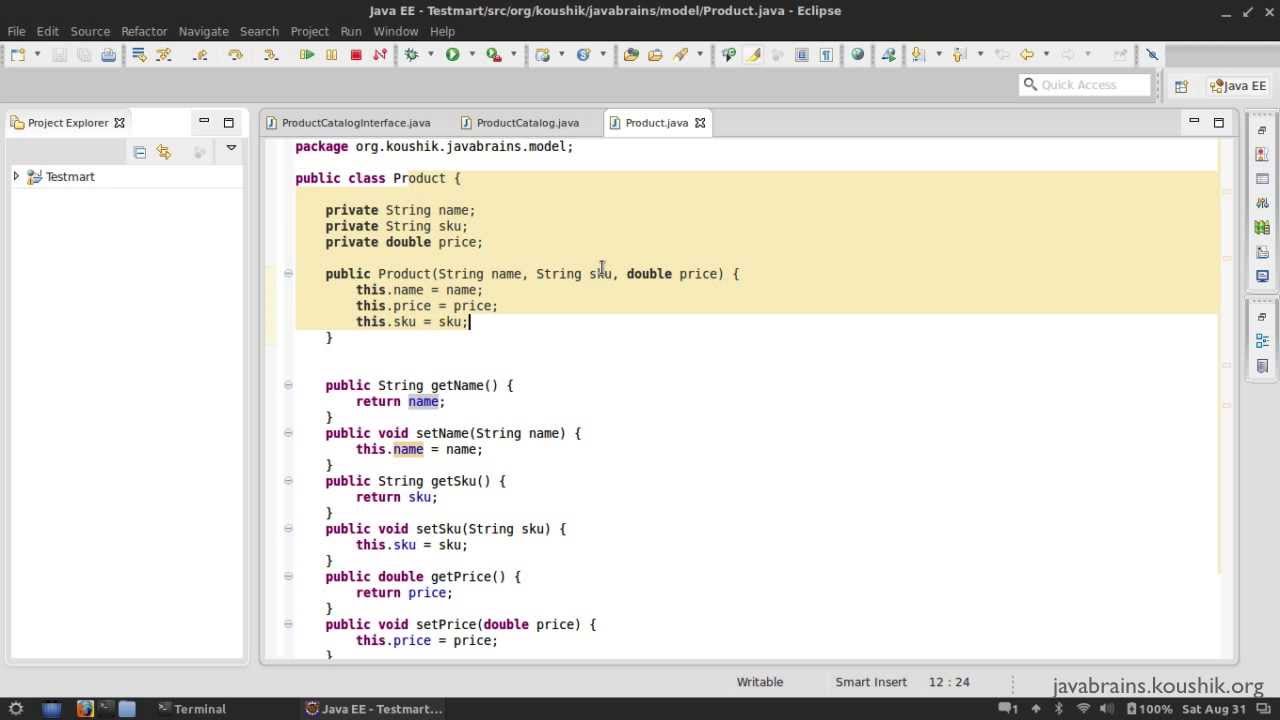Click the Writable status label

point(760,682)
